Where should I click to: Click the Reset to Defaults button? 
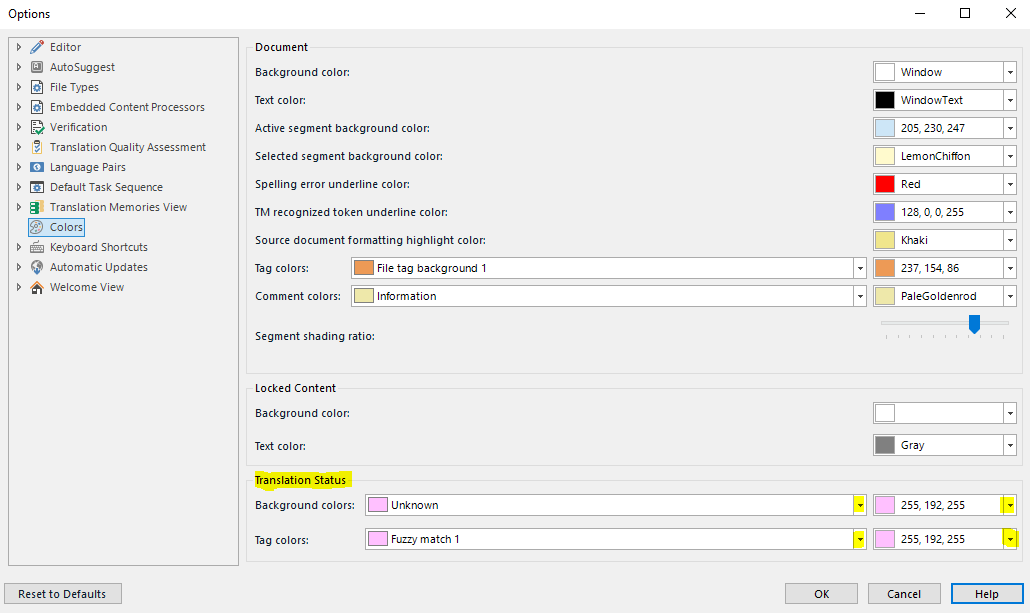tap(62, 594)
